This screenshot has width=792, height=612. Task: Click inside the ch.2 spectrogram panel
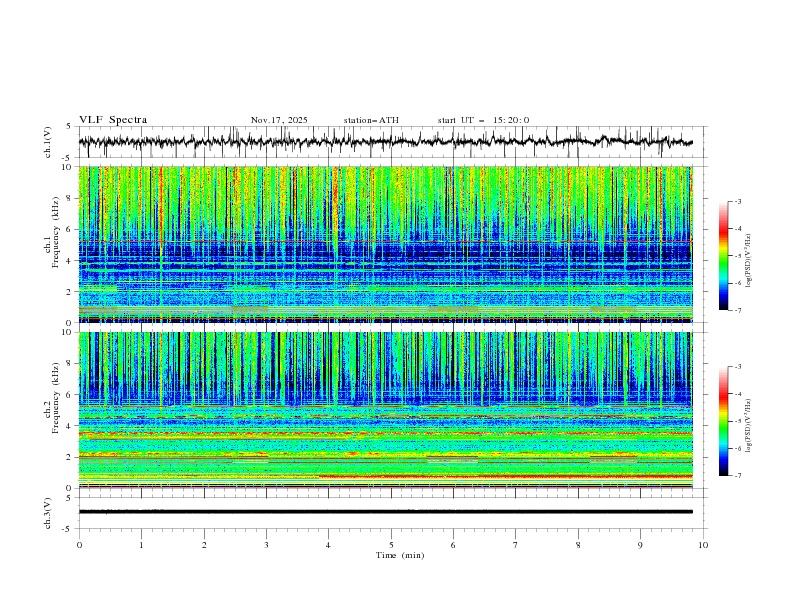pyautogui.click(x=385, y=410)
